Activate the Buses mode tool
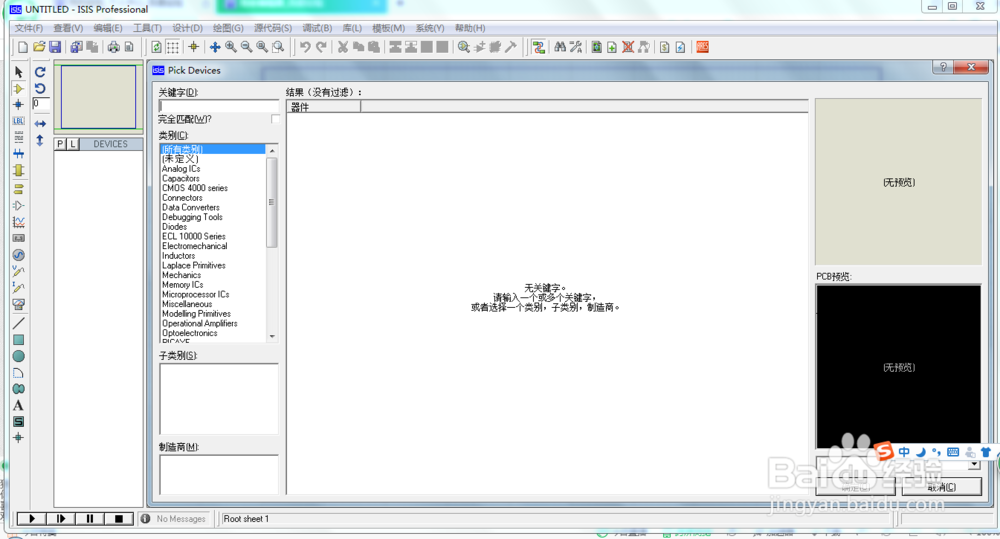The image size is (1000, 539). tap(18, 154)
